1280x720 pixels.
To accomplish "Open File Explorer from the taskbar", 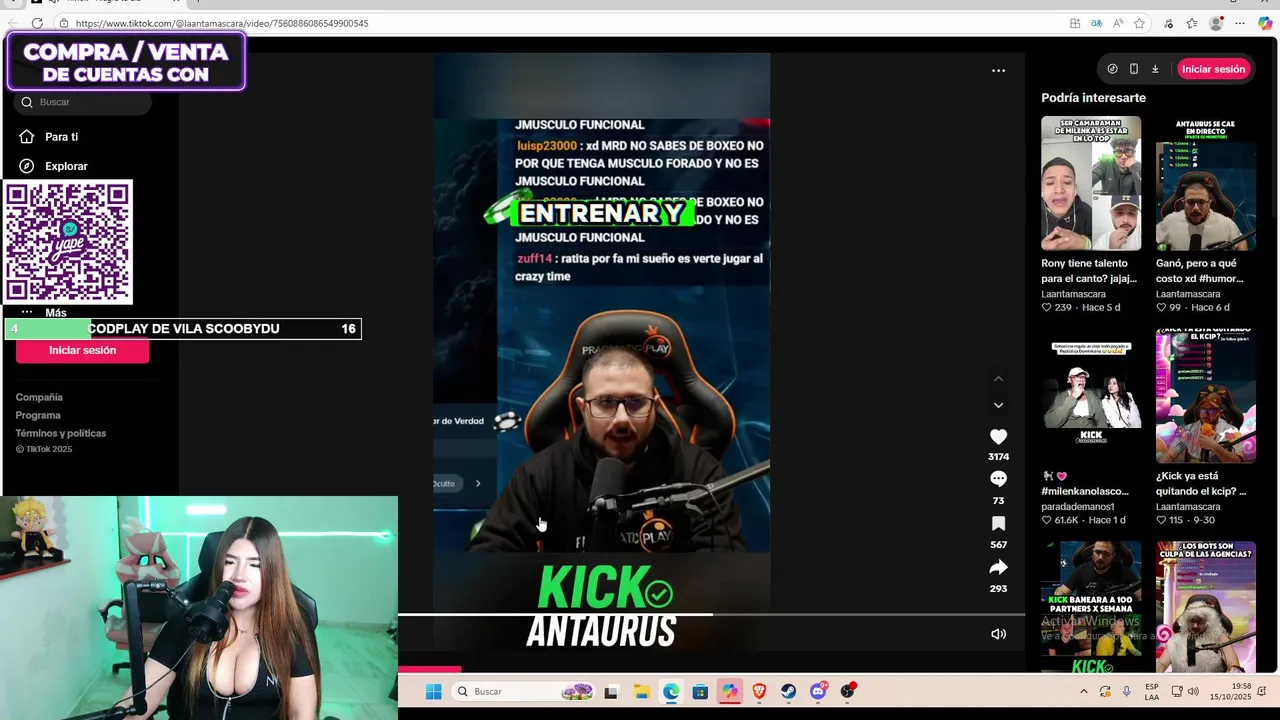I will click(x=641, y=691).
